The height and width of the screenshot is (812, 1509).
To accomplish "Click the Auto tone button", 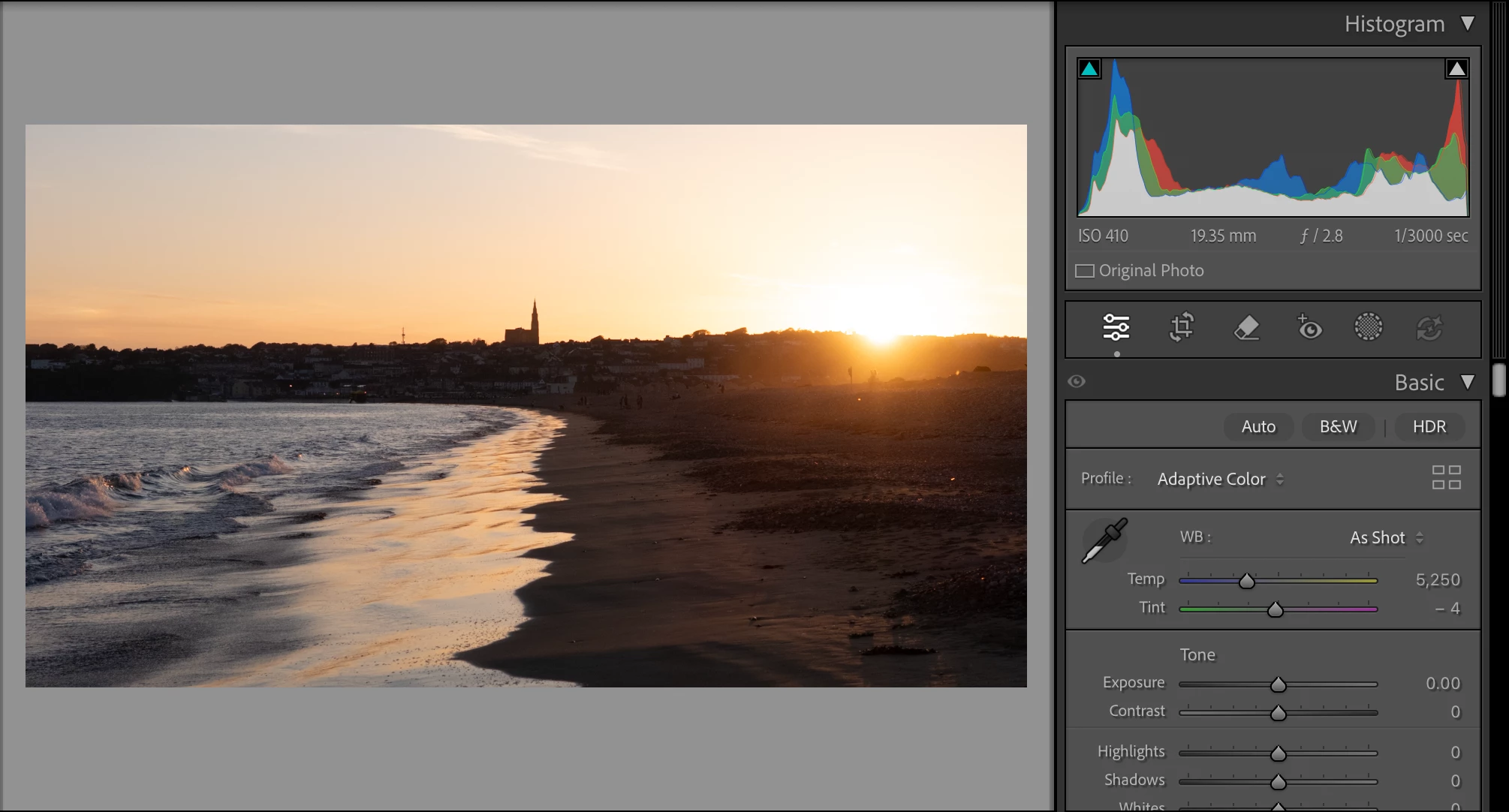I will [1258, 426].
